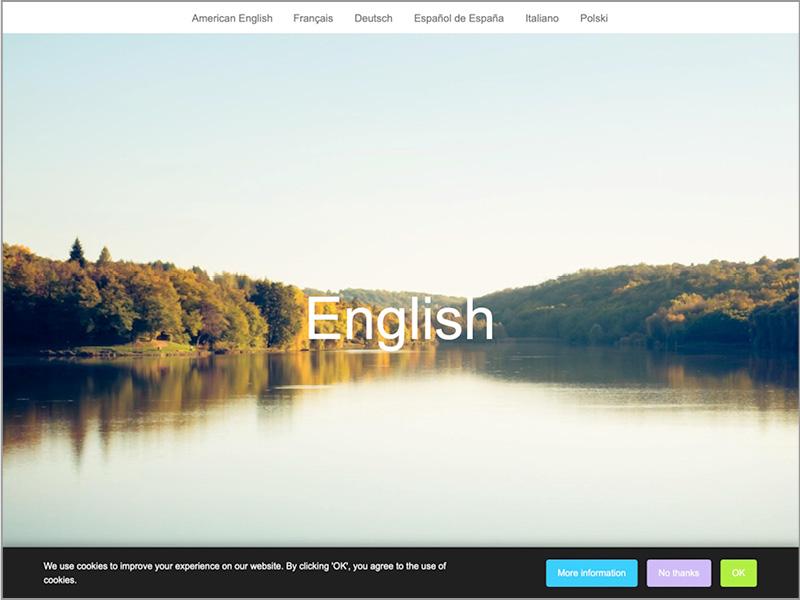Switch the site to Polski

[x=593, y=18]
